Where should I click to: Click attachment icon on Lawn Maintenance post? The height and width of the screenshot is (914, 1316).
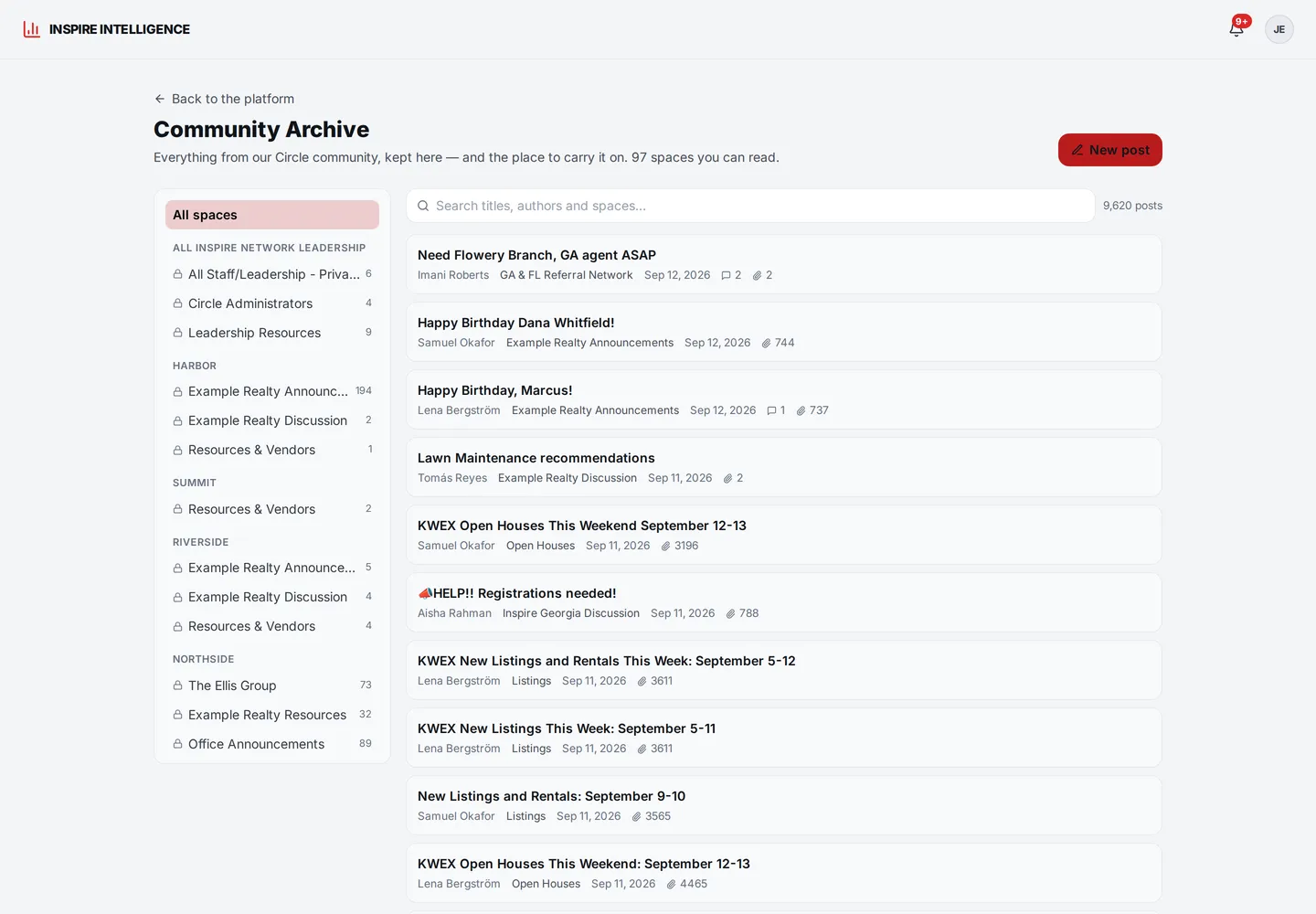tap(727, 478)
